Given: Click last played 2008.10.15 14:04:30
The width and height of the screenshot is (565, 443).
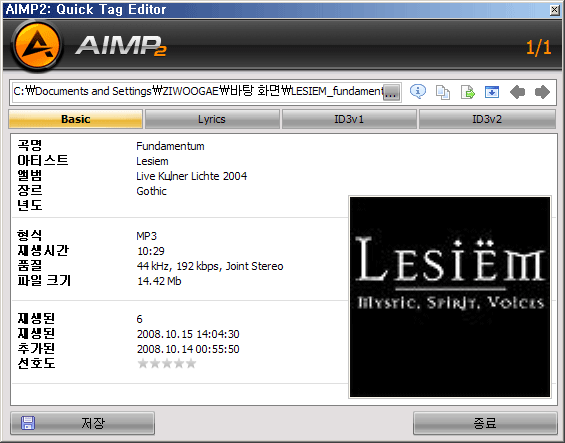Looking at the screenshot, I should click(188, 334).
